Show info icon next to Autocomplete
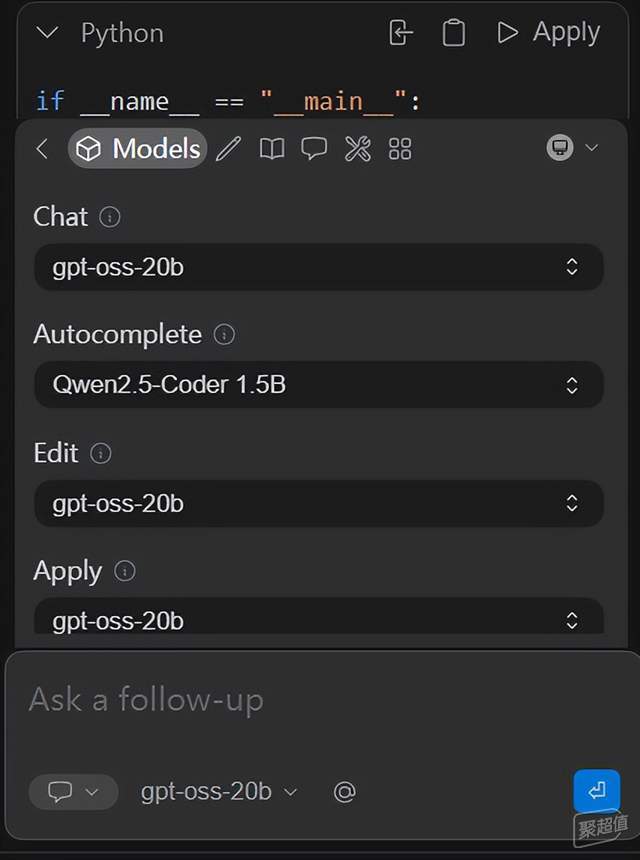Image resolution: width=640 pixels, height=860 pixels. click(224, 334)
